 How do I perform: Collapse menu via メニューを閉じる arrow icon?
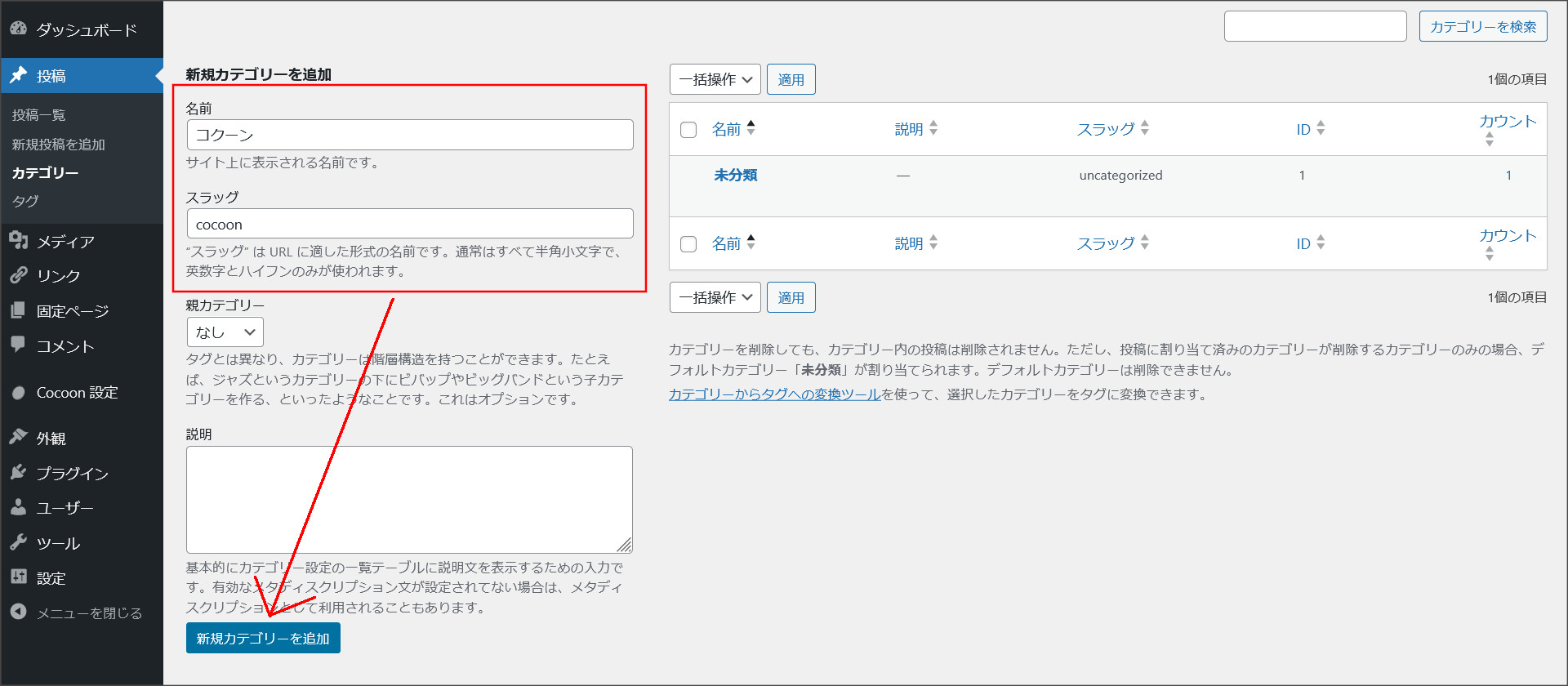point(18,612)
